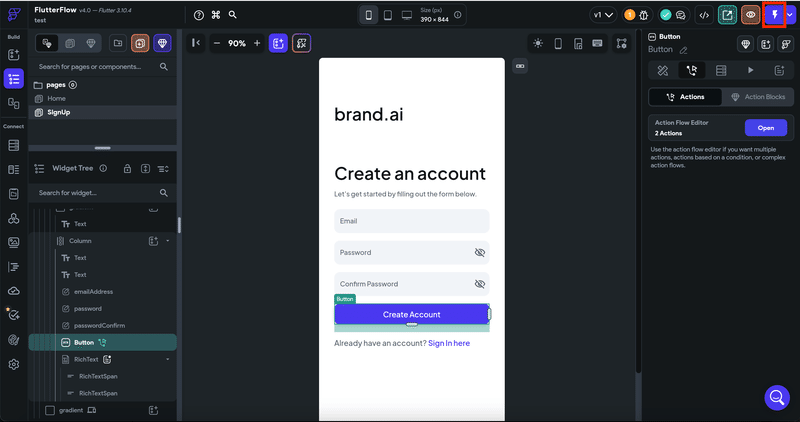
Task: Select the Action Blocks sub-tab
Action: pyautogui.click(x=758, y=97)
